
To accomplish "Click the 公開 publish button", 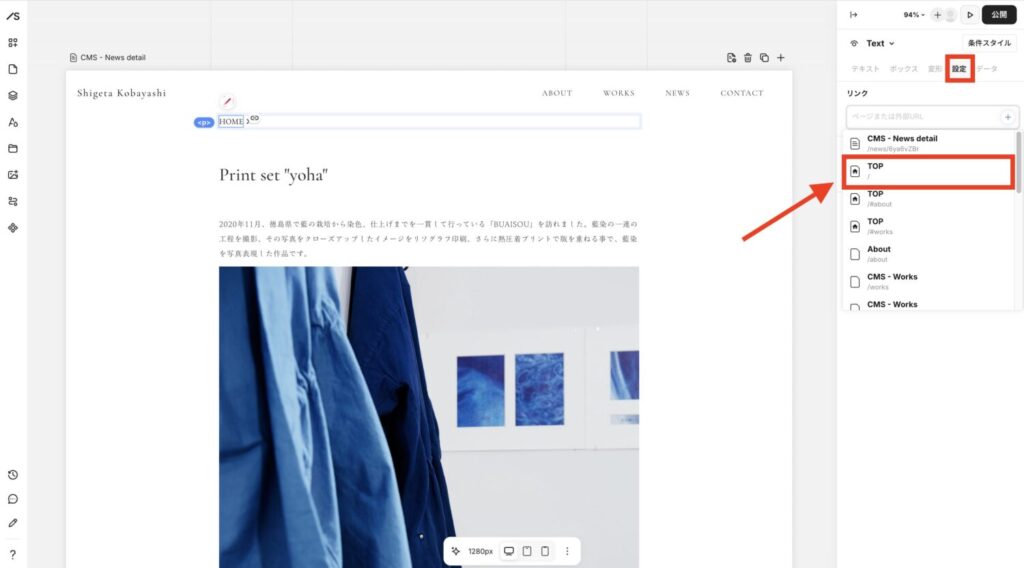I will click(999, 15).
